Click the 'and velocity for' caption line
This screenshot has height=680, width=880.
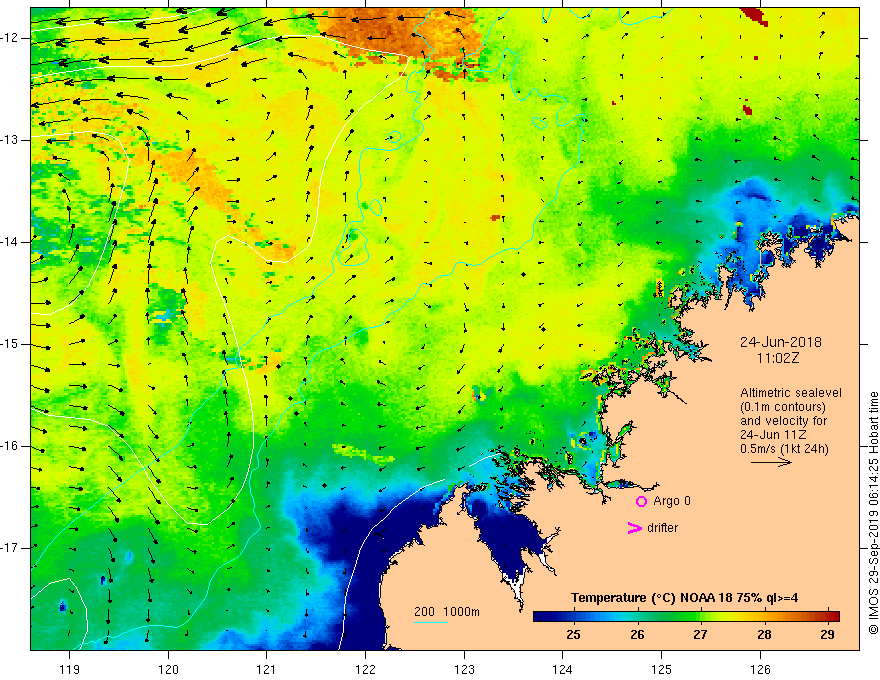pyautogui.click(x=783, y=421)
